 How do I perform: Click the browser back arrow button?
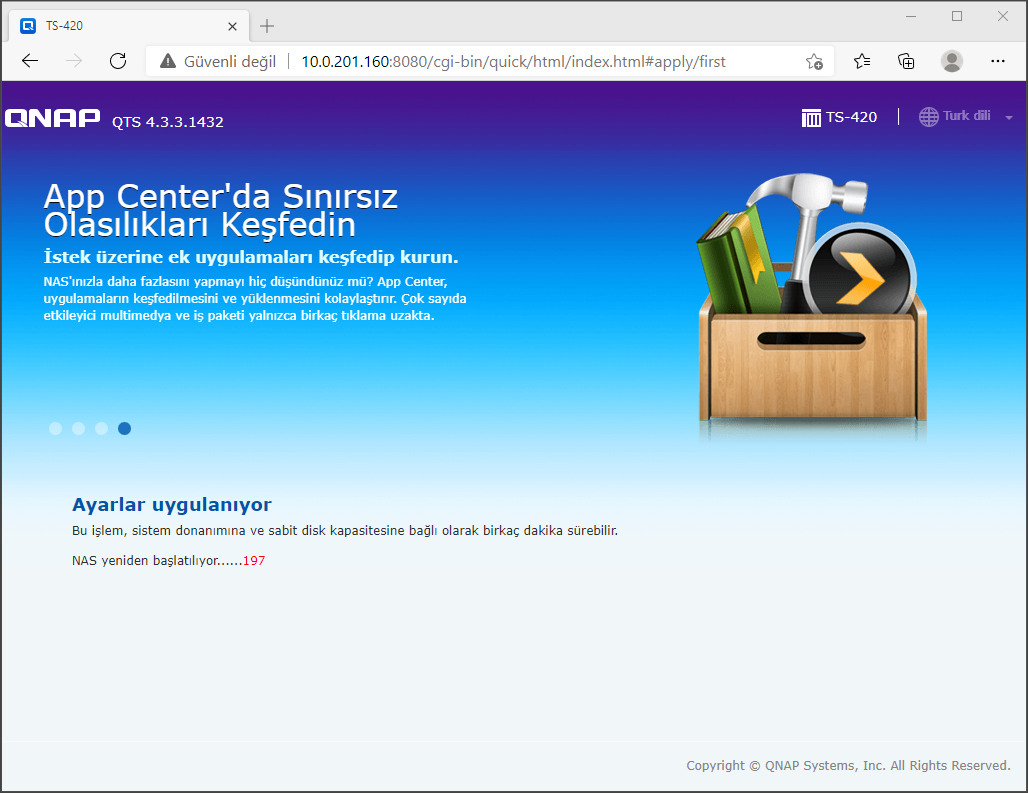[x=30, y=61]
